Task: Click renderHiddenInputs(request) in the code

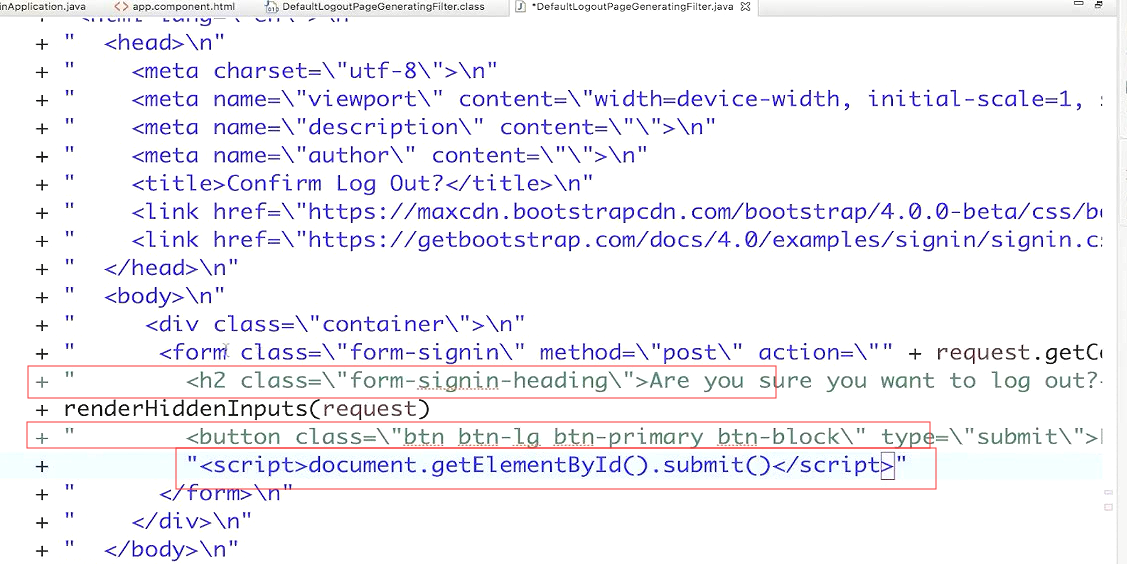Action: pos(247,409)
